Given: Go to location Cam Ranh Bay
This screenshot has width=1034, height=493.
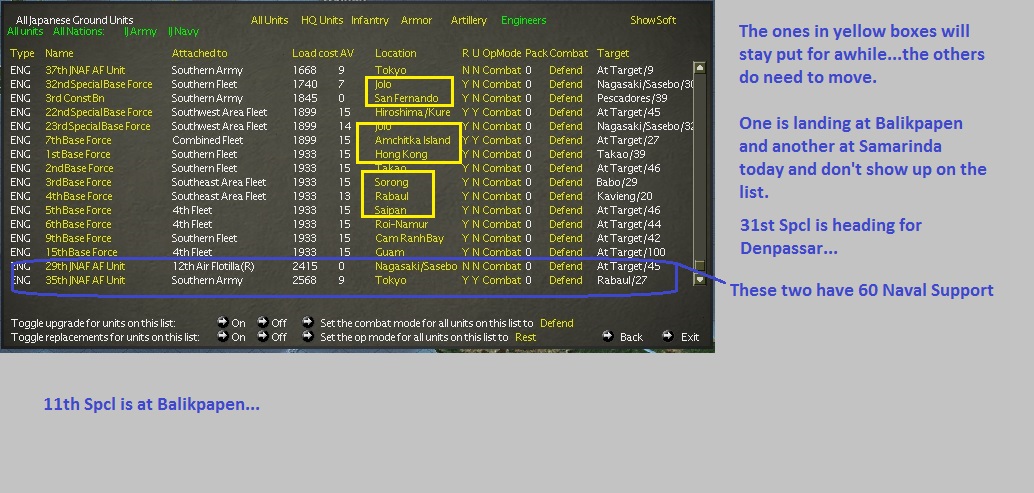Looking at the screenshot, I should pos(410,238).
